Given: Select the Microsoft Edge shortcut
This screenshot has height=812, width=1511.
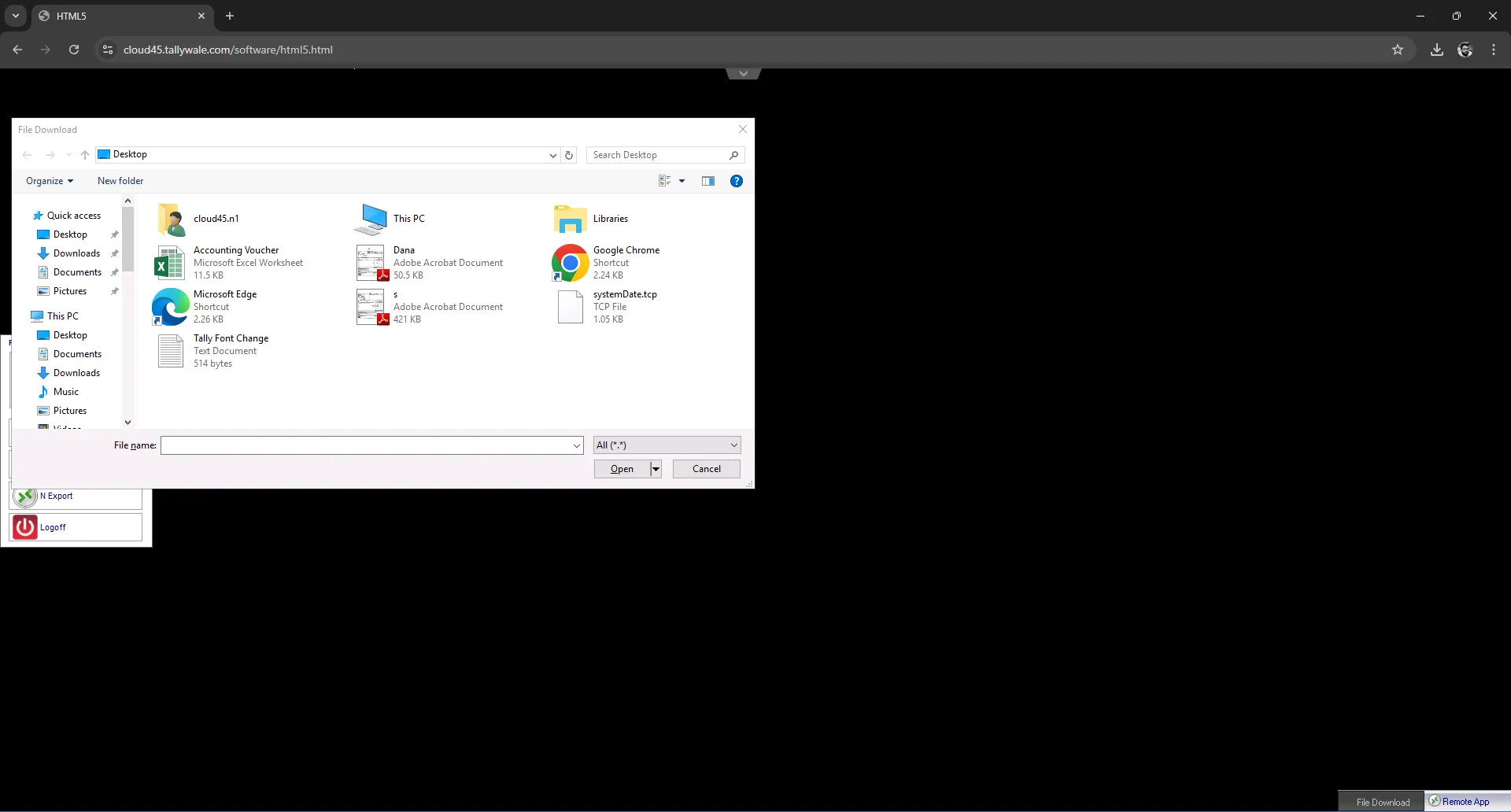Looking at the screenshot, I should (225, 294).
